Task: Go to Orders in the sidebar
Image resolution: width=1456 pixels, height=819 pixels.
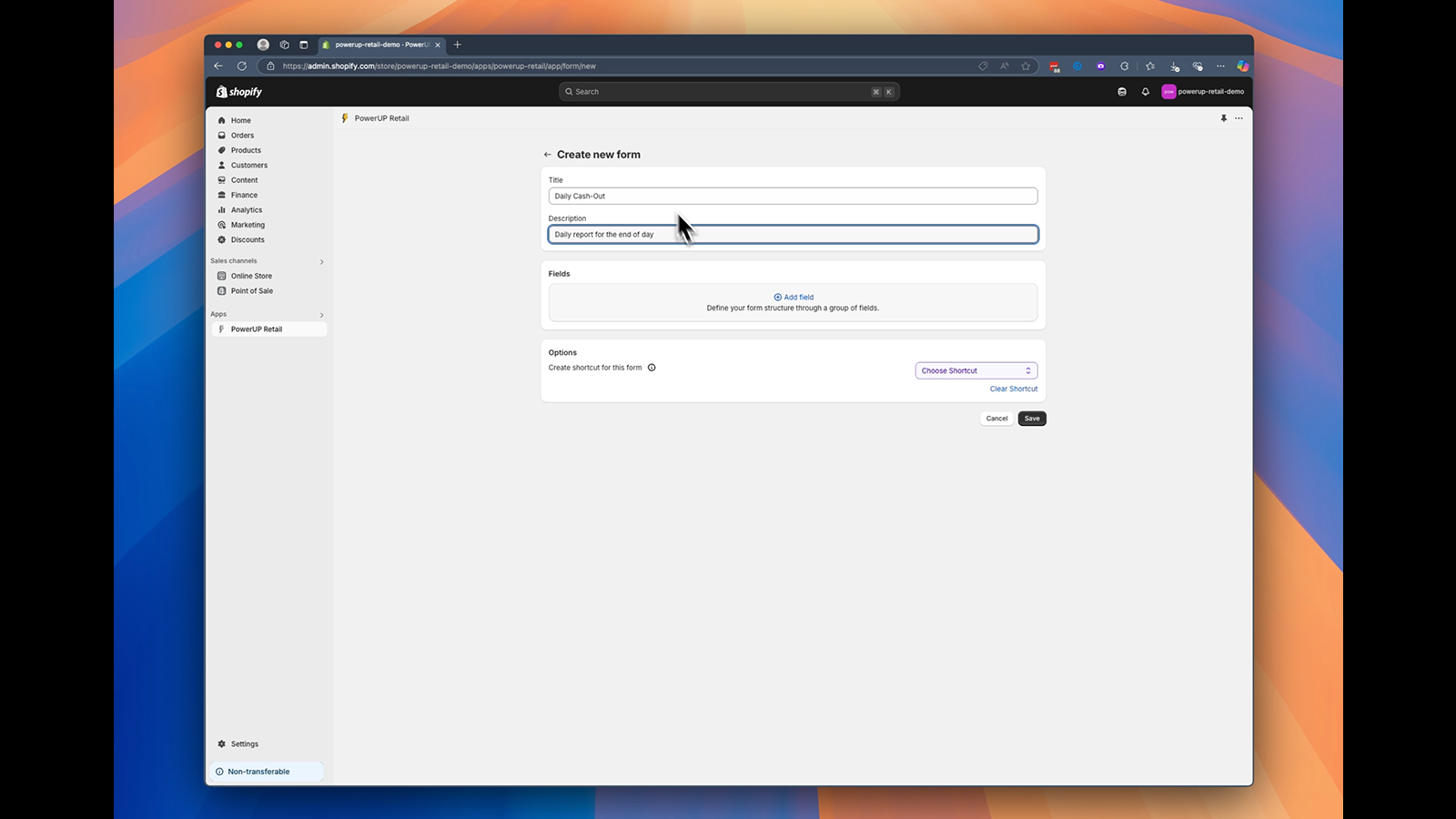Action: coord(242,136)
